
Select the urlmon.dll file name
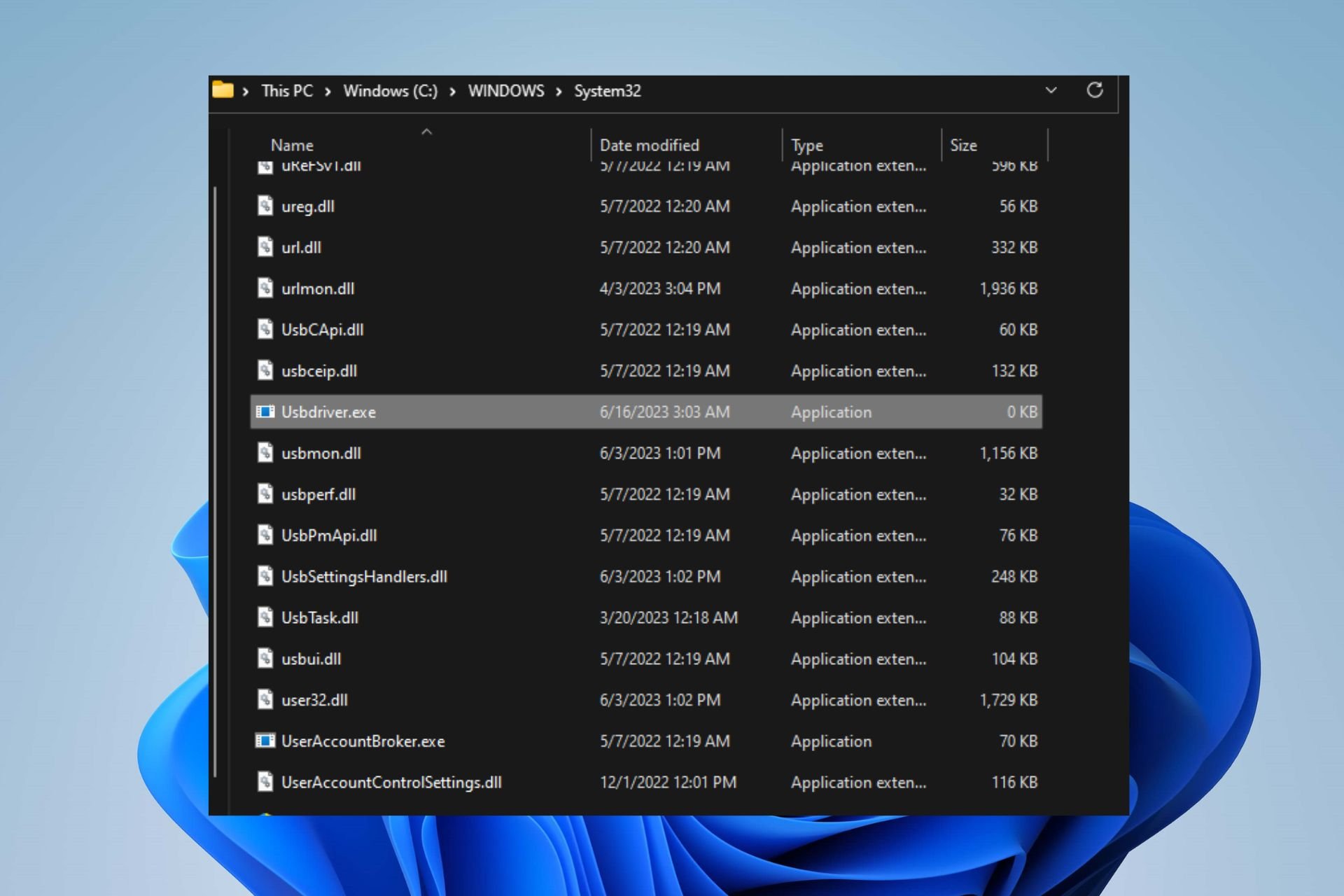[318, 288]
